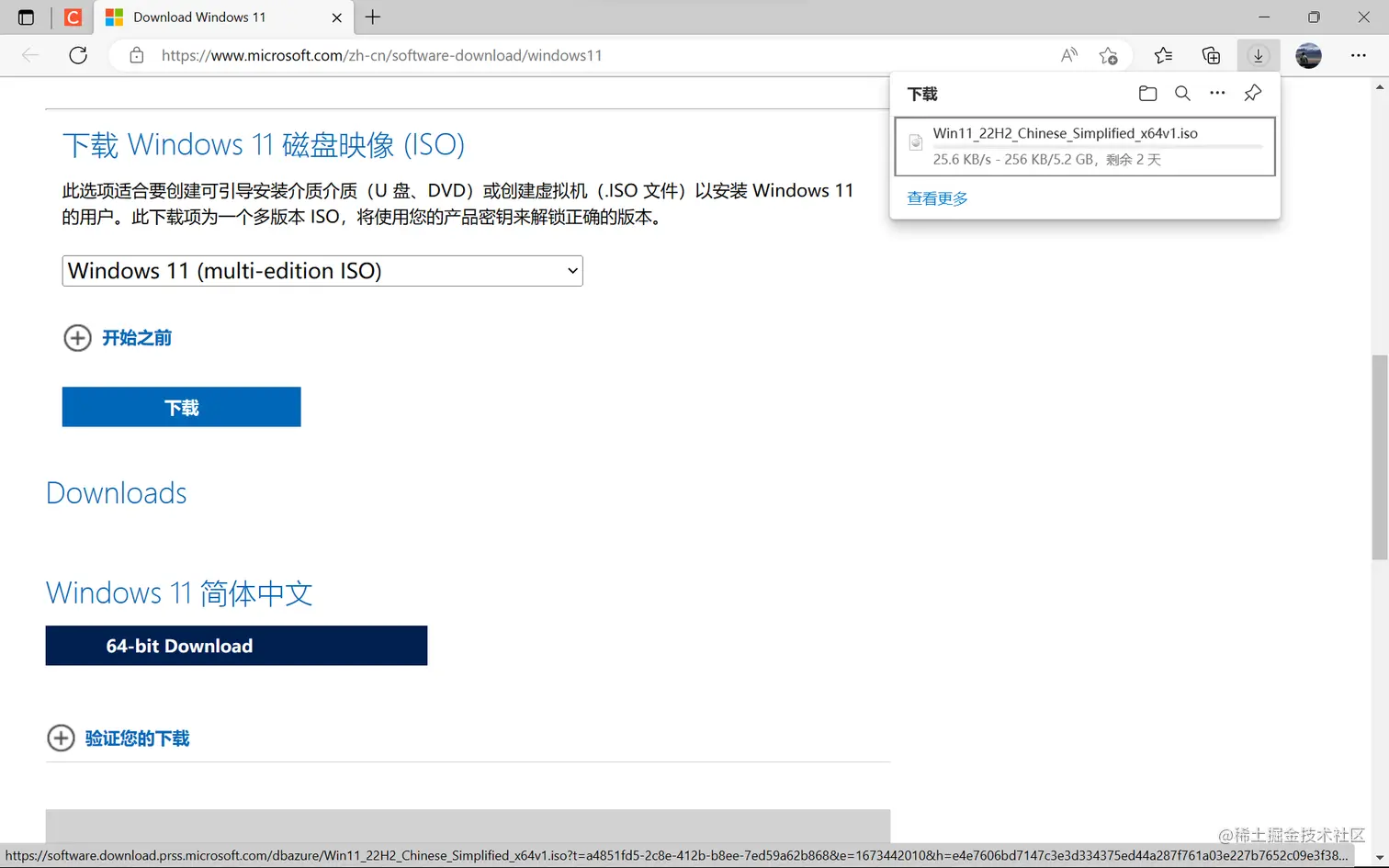This screenshot has height=868, width=1389.
Task: Restore down the browser window
Action: (1314, 17)
